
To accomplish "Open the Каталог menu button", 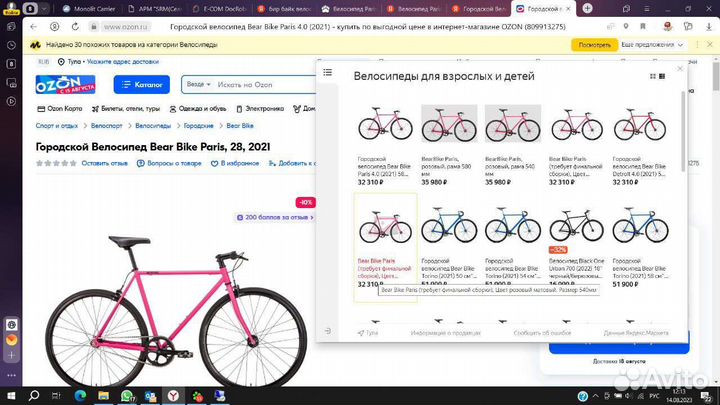I will [141, 84].
